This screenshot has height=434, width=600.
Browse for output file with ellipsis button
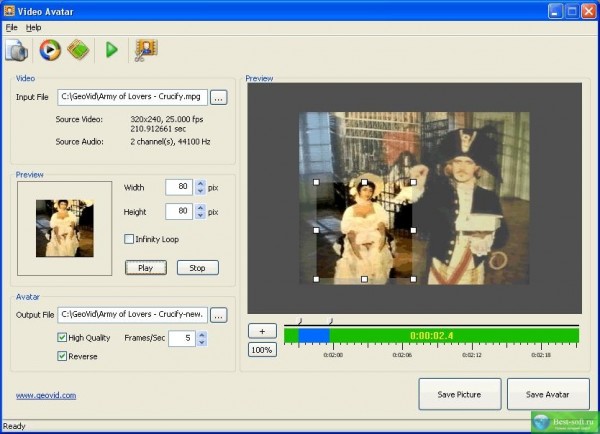[x=219, y=315]
